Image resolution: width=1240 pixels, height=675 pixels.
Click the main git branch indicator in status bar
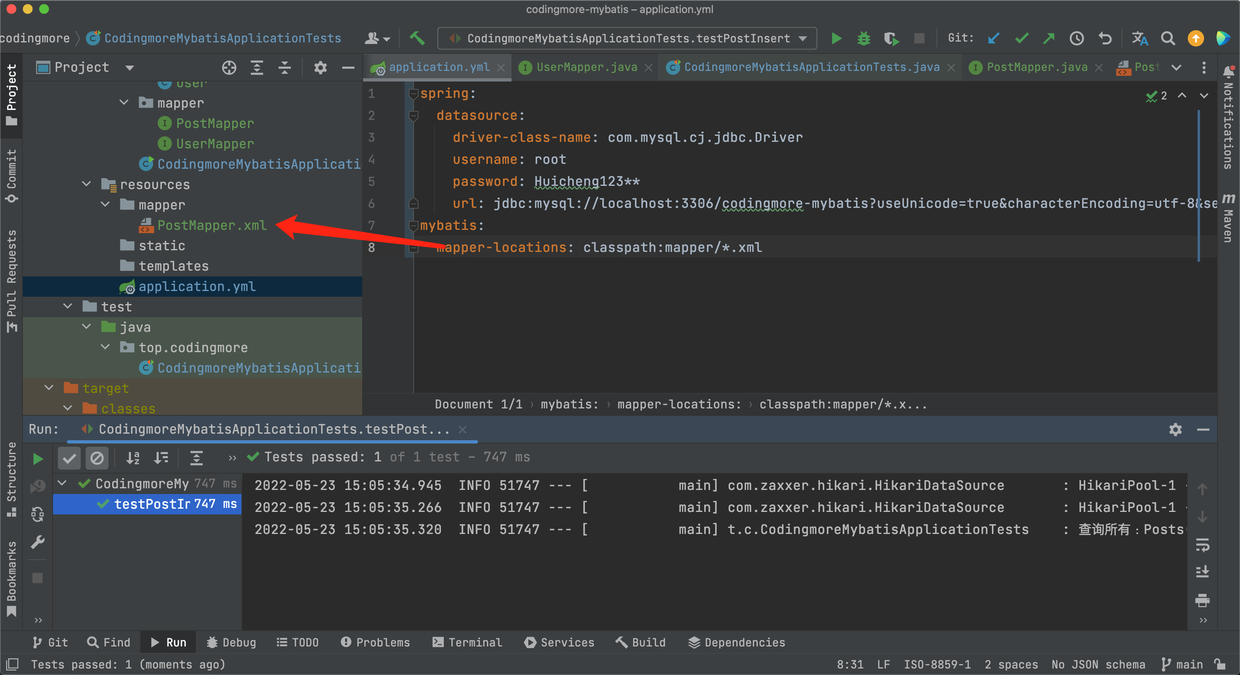click(x=1181, y=664)
